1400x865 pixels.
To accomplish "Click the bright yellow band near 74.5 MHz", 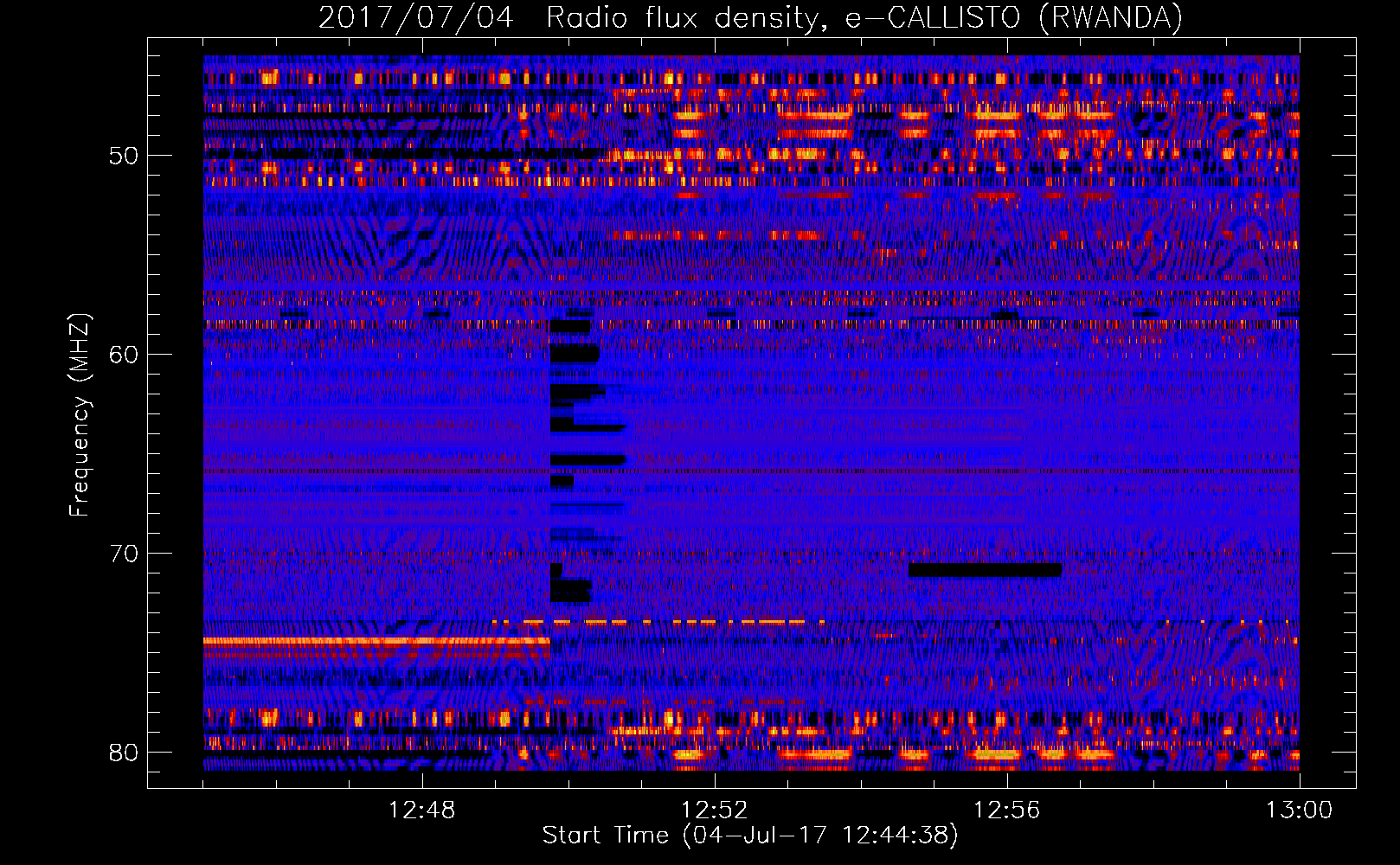I will coord(376,641).
